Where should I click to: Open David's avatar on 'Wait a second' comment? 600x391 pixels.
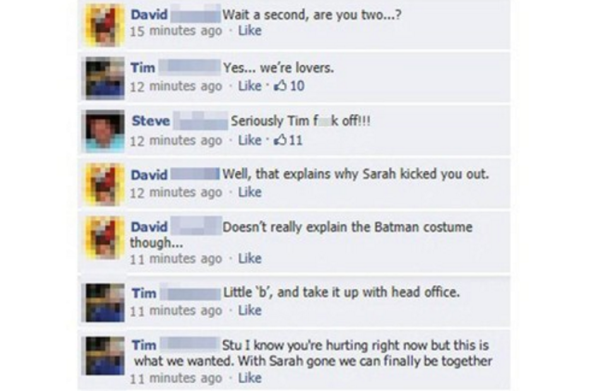tap(105, 26)
